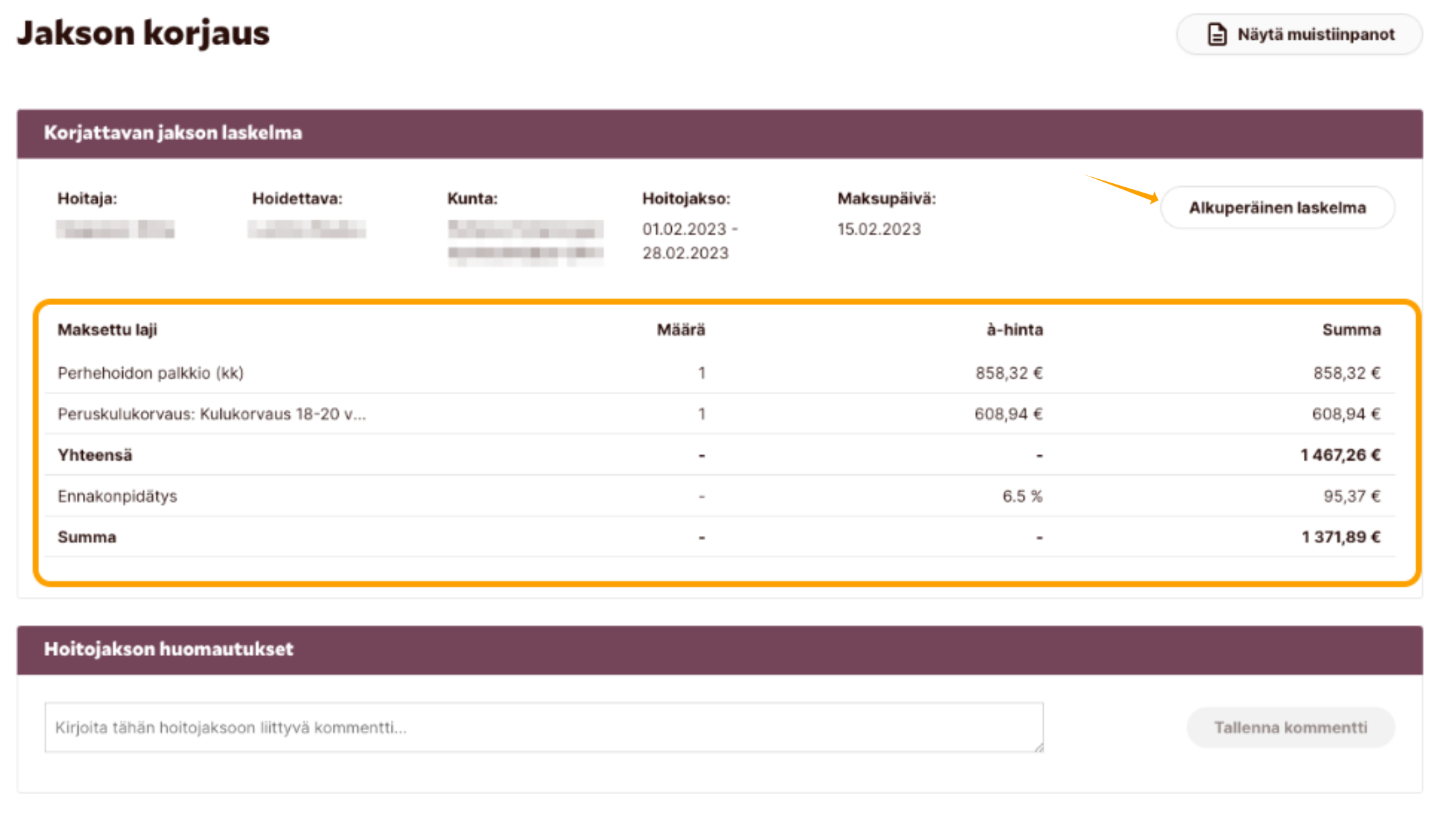1456x813 pixels.
Task: Click the document icon beside Näytä muistiinpanot
Action: click(x=1216, y=34)
